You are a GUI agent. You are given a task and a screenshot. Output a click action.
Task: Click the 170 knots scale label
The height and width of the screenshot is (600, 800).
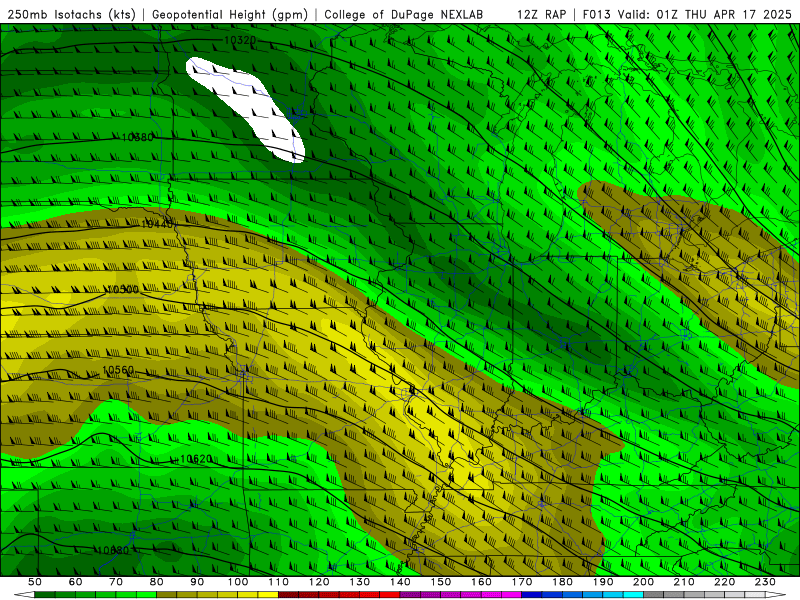(522, 582)
